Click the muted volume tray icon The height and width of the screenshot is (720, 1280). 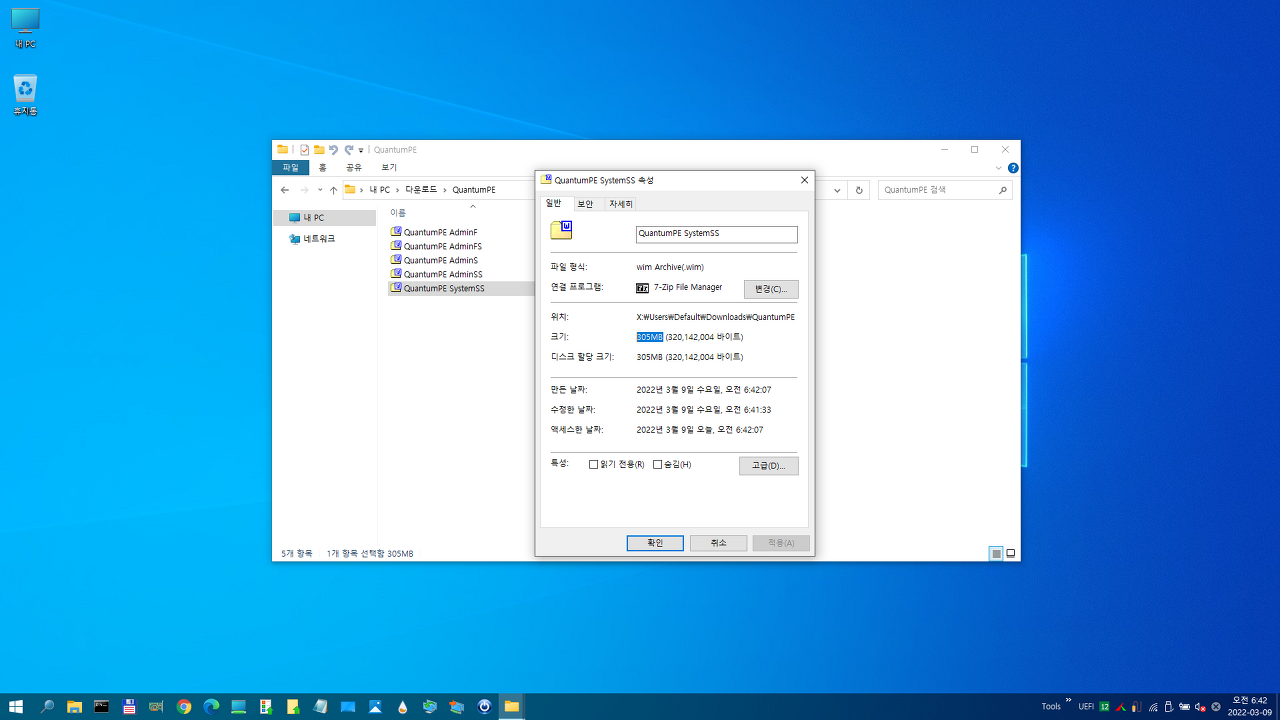point(1200,706)
